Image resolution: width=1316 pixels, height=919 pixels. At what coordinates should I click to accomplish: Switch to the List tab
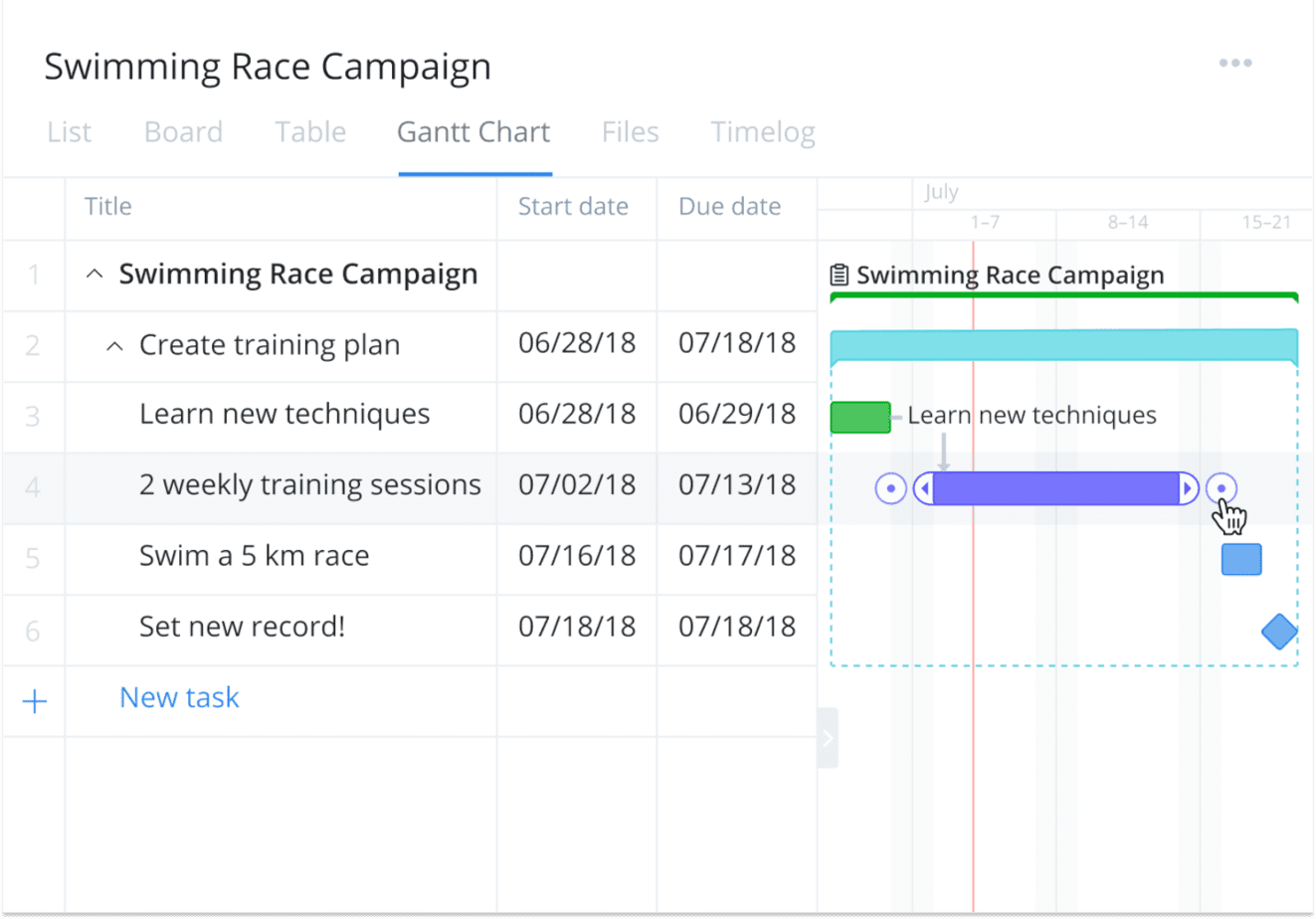click(x=70, y=132)
